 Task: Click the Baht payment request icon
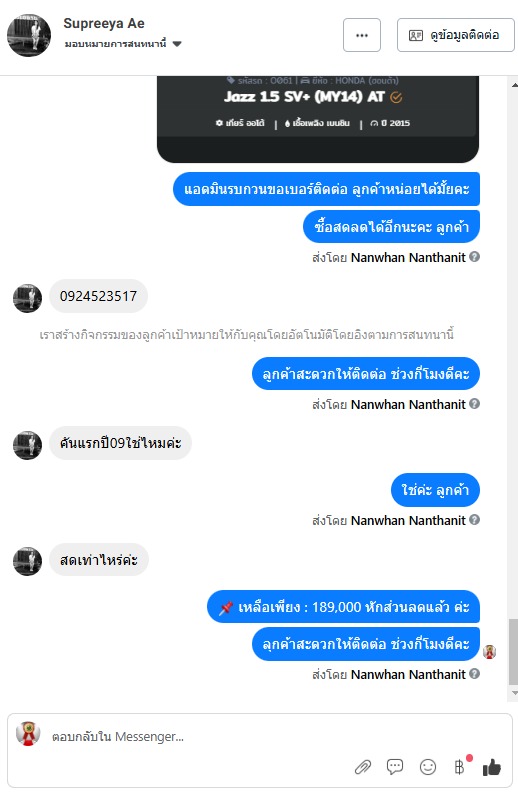pos(460,767)
